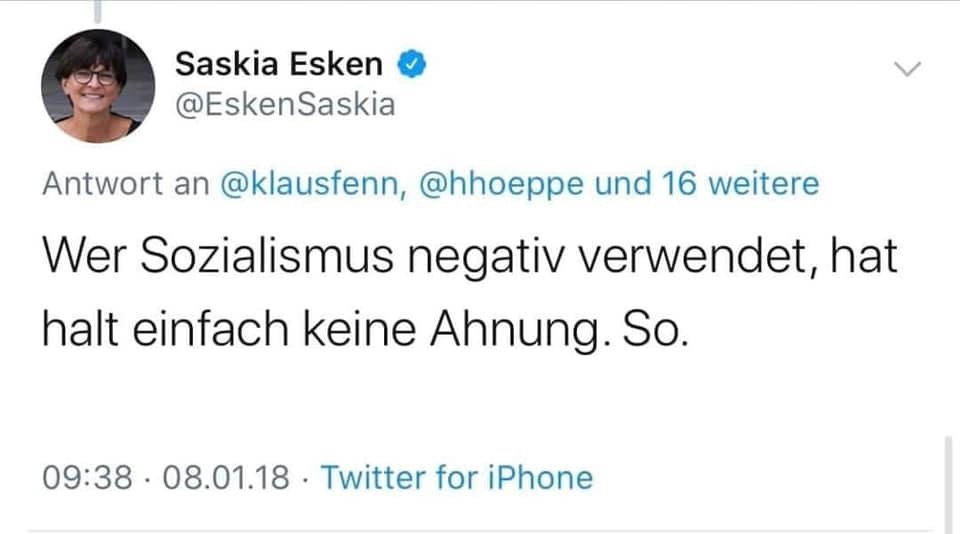Click the word "und" in the reply line
960x534 pixels.
(x=623, y=184)
